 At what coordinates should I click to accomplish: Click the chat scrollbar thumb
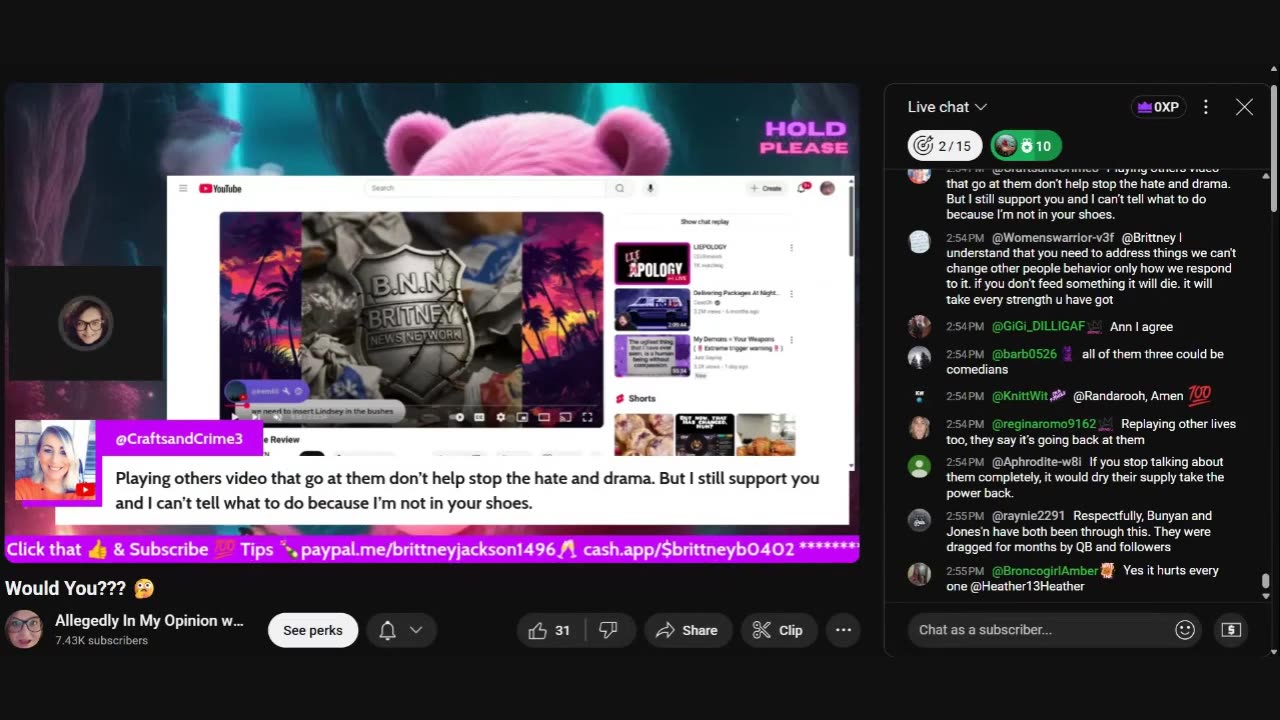(x=1266, y=581)
